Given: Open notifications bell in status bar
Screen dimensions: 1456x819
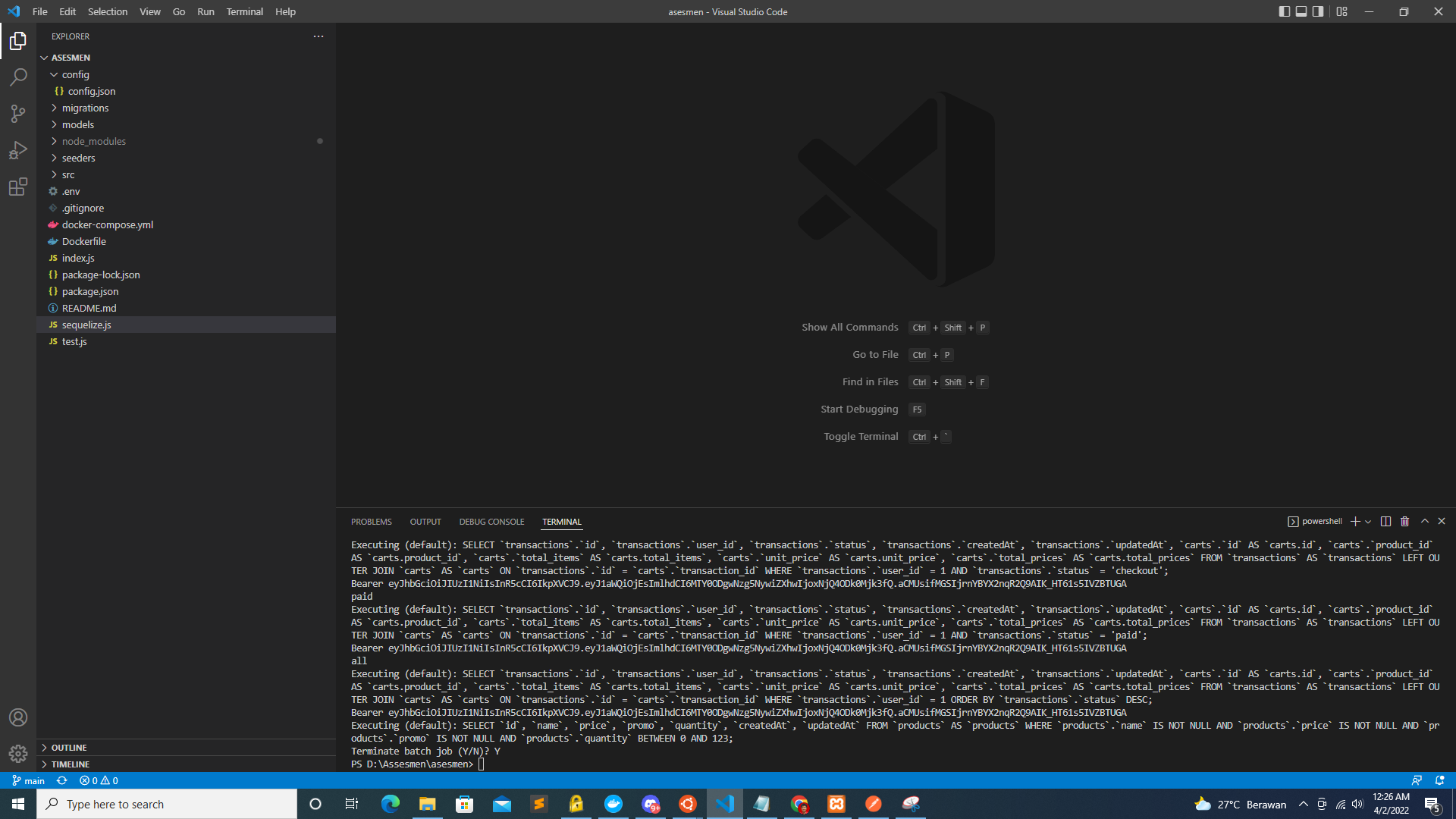Looking at the screenshot, I should 1440,780.
